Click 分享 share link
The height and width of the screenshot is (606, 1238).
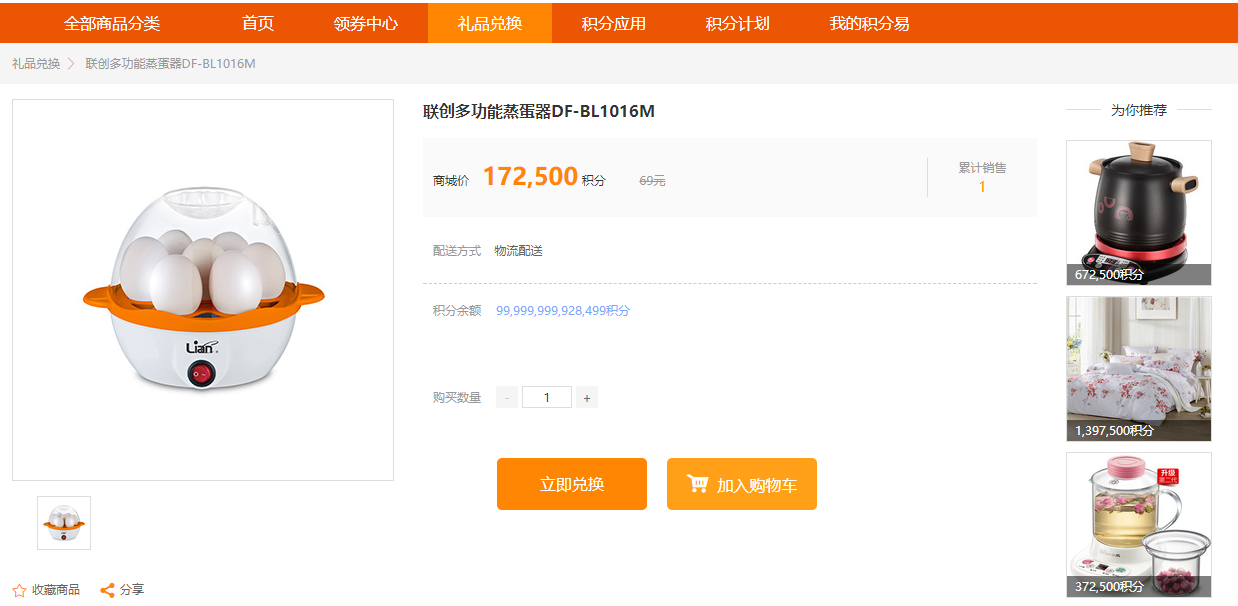pyautogui.click(x=132, y=590)
